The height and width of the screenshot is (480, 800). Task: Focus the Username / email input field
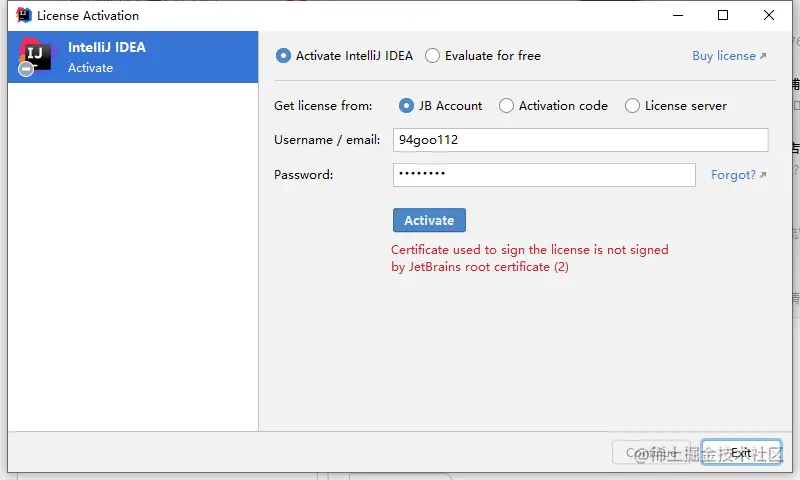pyautogui.click(x=581, y=140)
